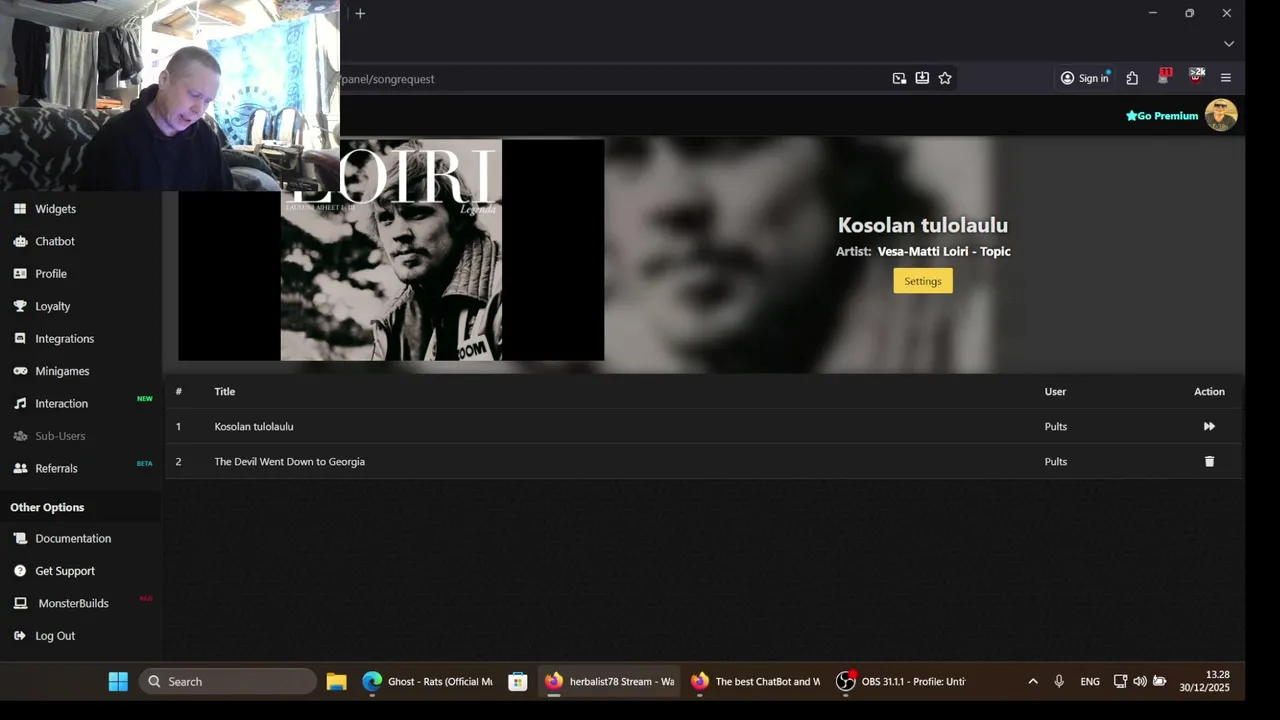Open File Explorer from the taskbar
Screen dimensions: 1280x720
pyautogui.click(x=336, y=681)
